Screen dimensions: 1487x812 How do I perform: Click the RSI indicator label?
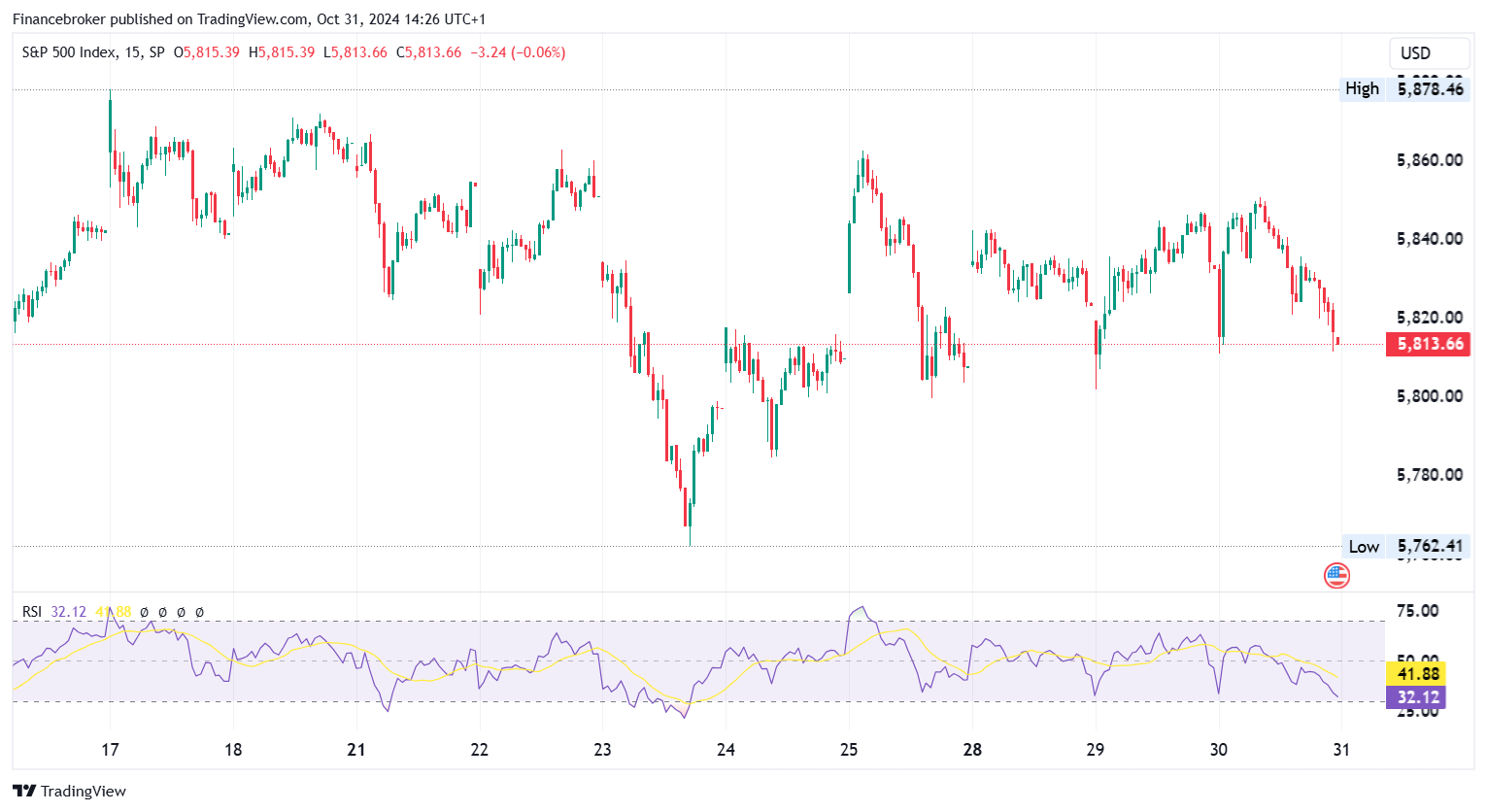pyautogui.click(x=32, y=612)
